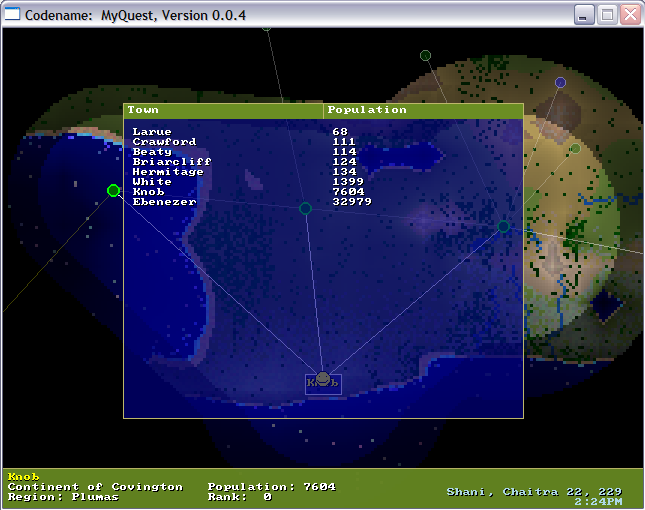Click the teal node below the Ebenezer row
Screen dimensions: 645x510
coord(305,208)
